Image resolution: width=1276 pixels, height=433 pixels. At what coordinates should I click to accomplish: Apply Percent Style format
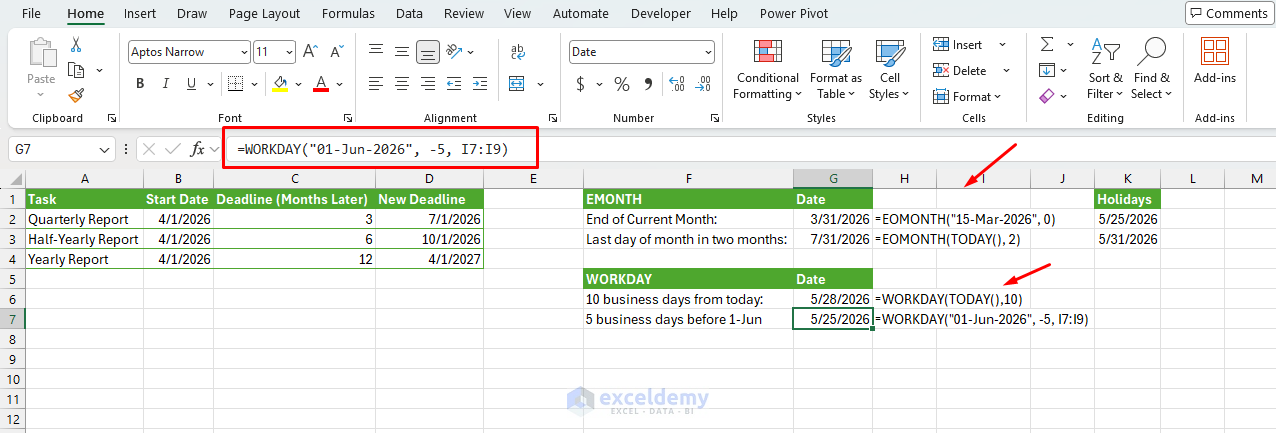[x=621, y=84]
